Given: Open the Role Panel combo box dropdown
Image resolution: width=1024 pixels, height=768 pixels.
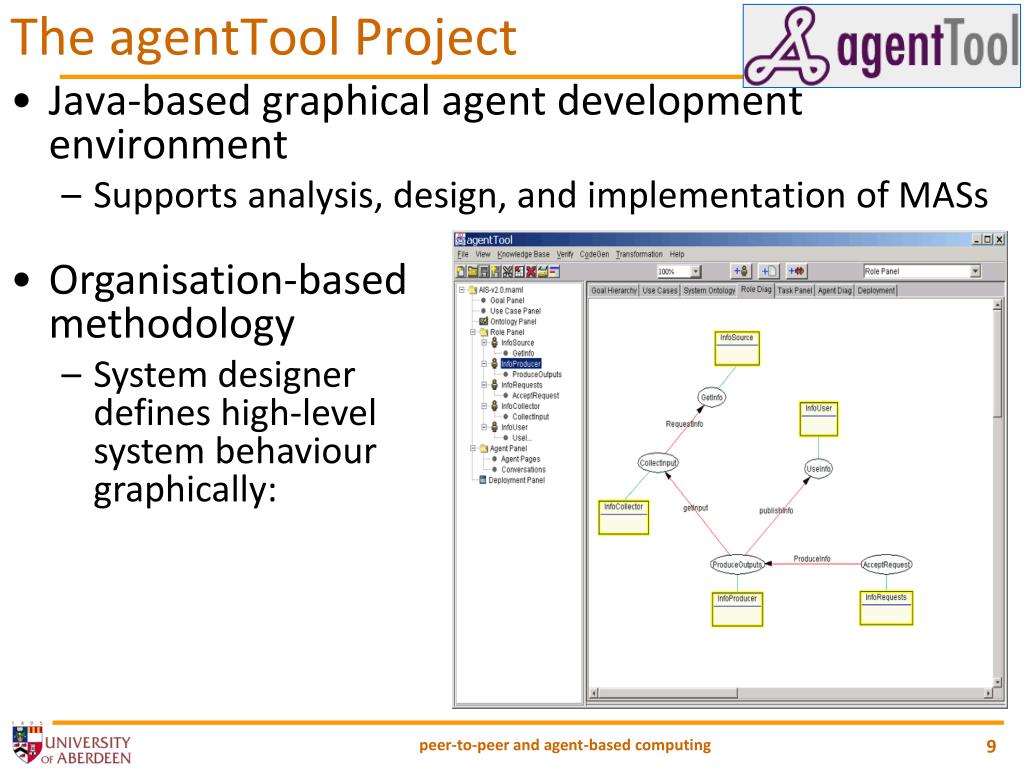Looking at the screenshot, I should (x=975, y=271).
